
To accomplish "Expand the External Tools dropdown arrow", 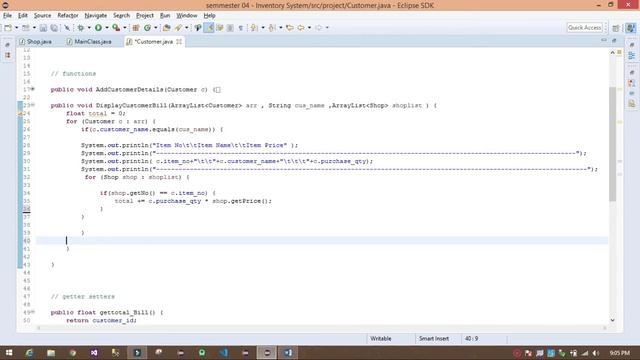I will [125, 28].
